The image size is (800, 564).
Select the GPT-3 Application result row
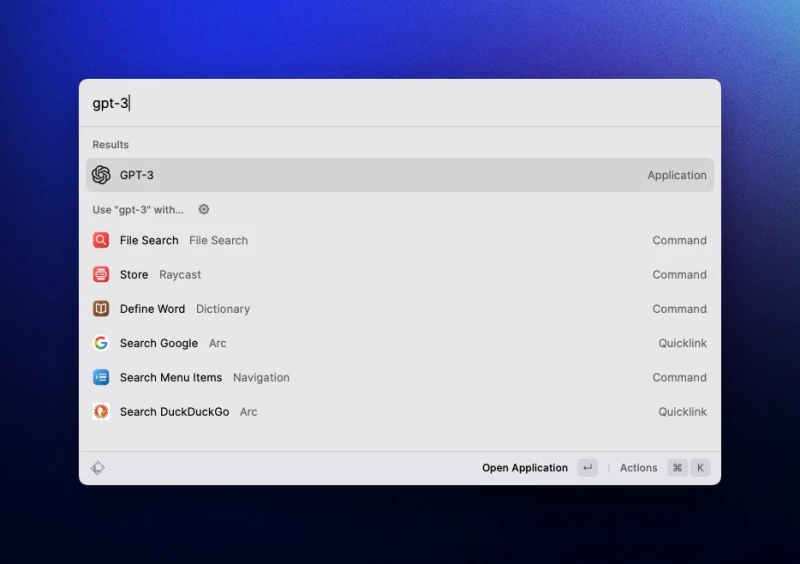coord(400,175)
